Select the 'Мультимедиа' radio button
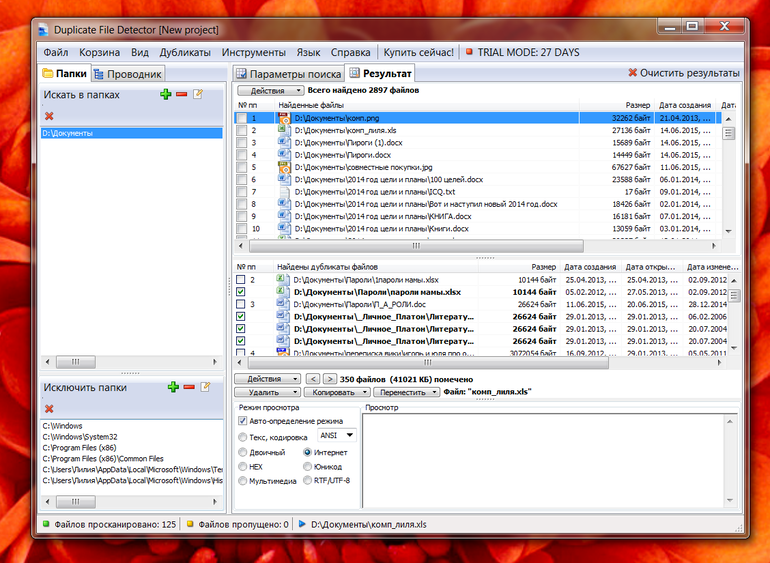This screenshot has width=770, height=563. point(243,480)
